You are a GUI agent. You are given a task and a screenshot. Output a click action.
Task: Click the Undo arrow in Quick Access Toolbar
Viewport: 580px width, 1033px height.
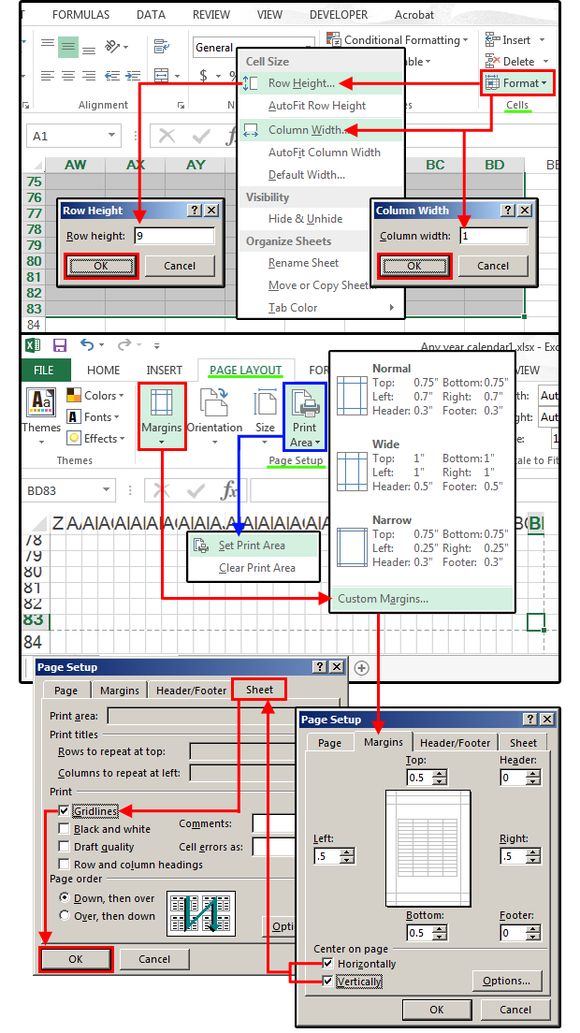coord(88,345)
